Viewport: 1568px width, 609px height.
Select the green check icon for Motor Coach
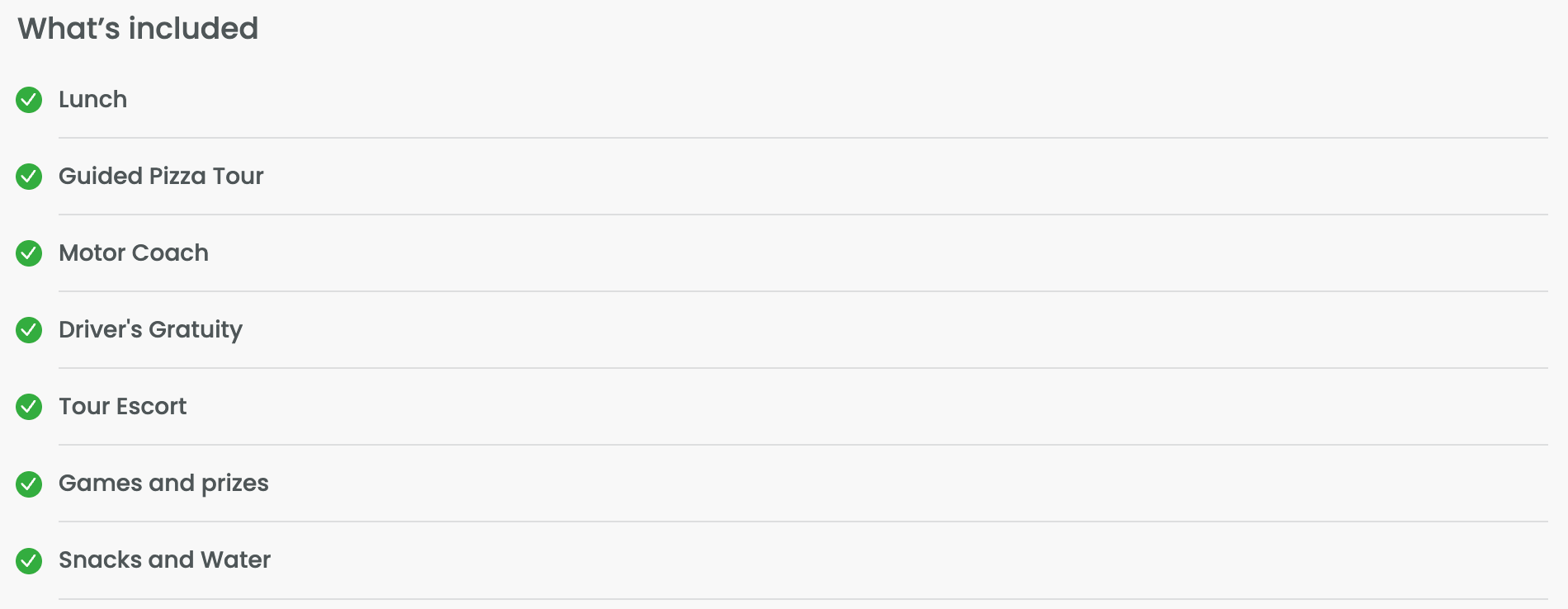29,253
